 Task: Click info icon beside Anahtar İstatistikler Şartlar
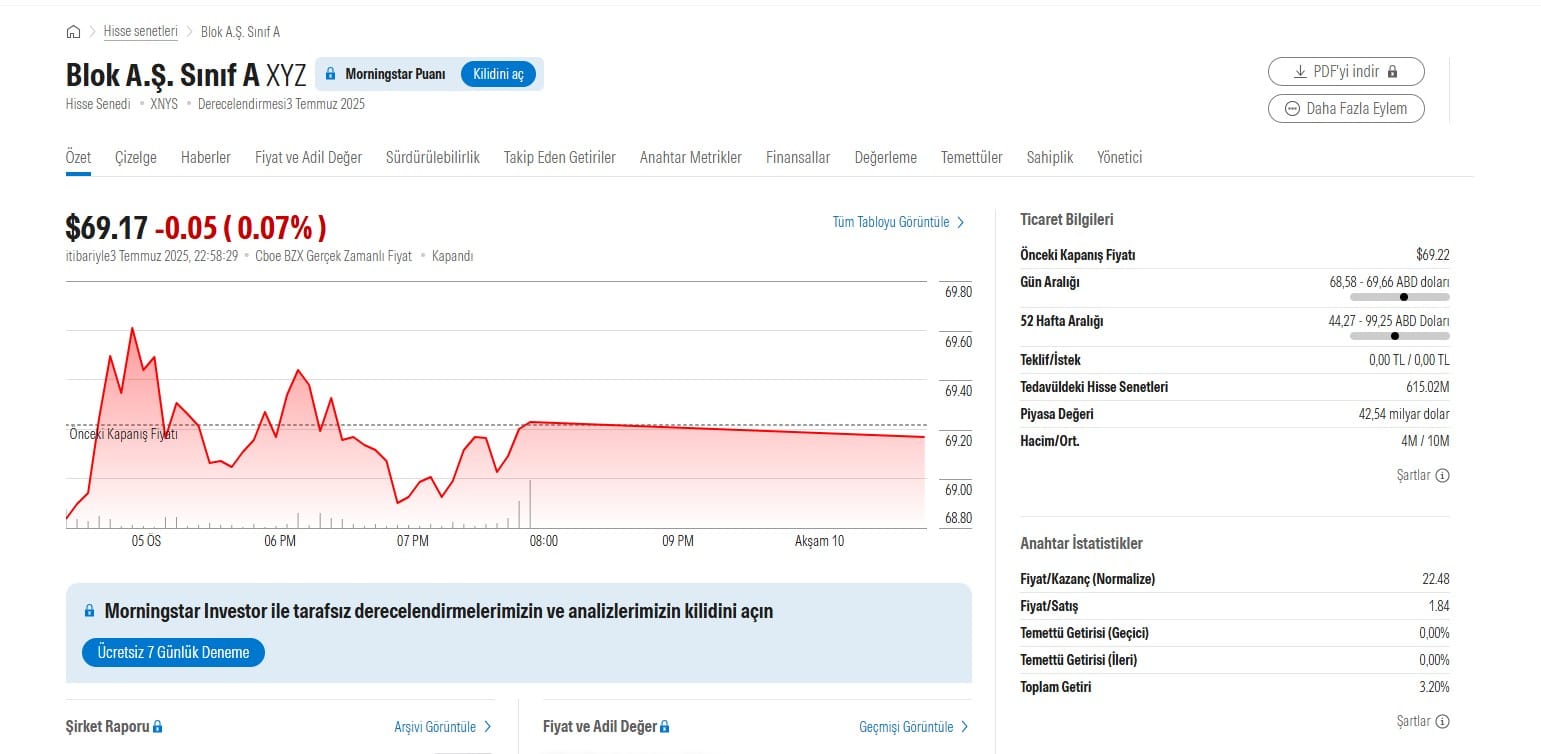click(x=1442, y=721)
